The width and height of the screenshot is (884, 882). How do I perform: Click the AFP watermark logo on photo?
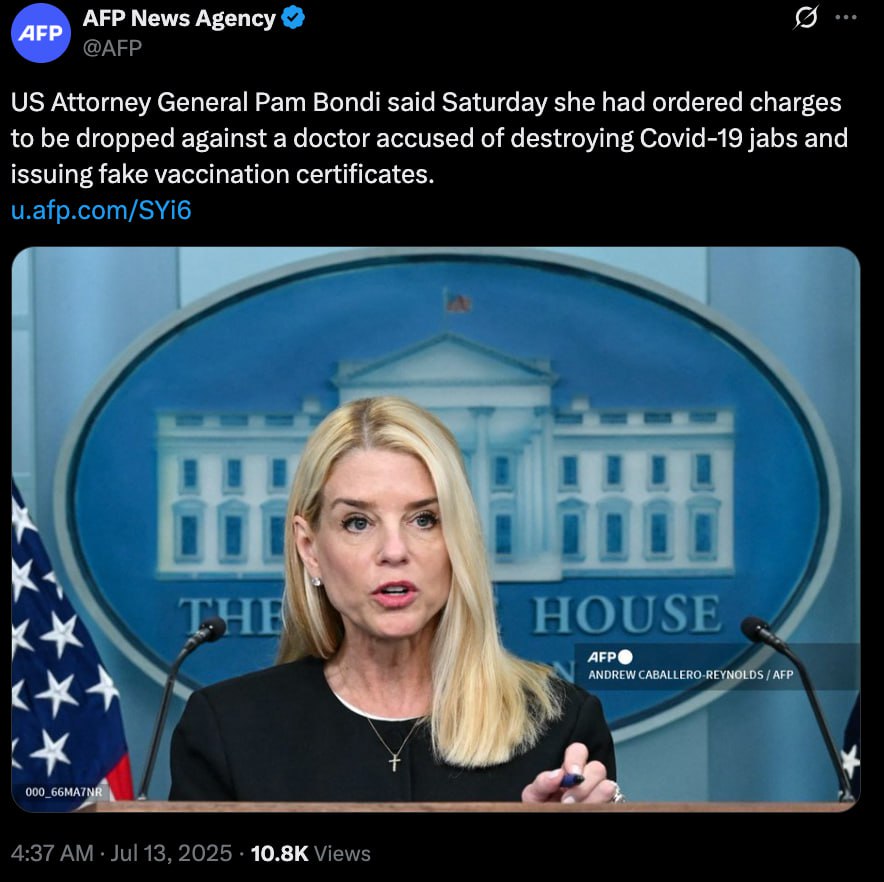(610, 657)
